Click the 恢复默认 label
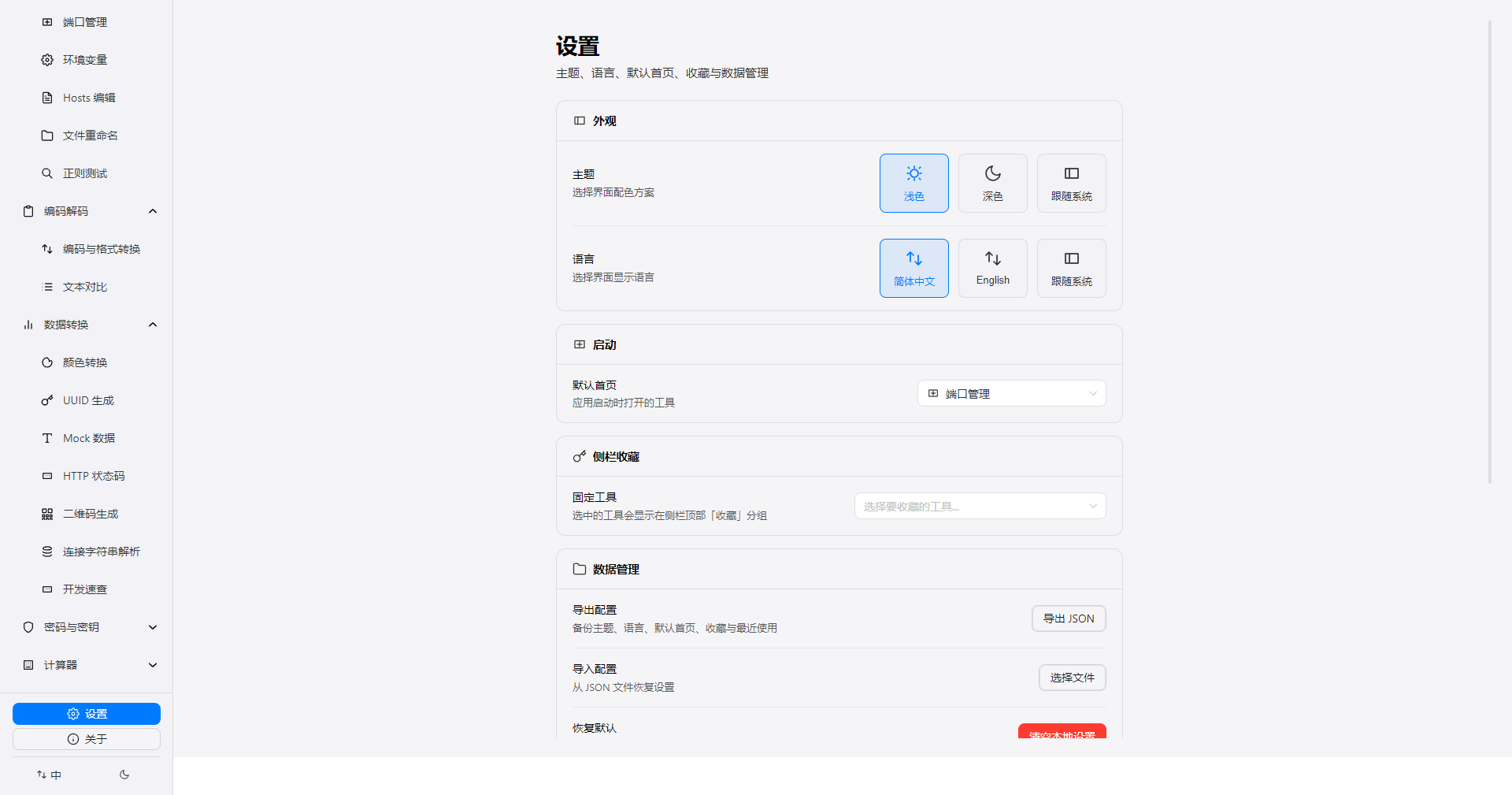1512x795 pixels. click(x=595, y=728)
